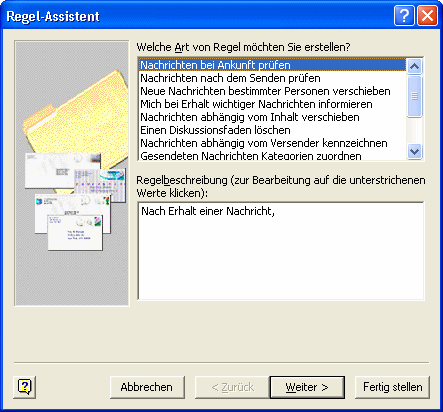Click the empty scrollbar track below thumb
The image size is (443, 412).
click(414, 131)
